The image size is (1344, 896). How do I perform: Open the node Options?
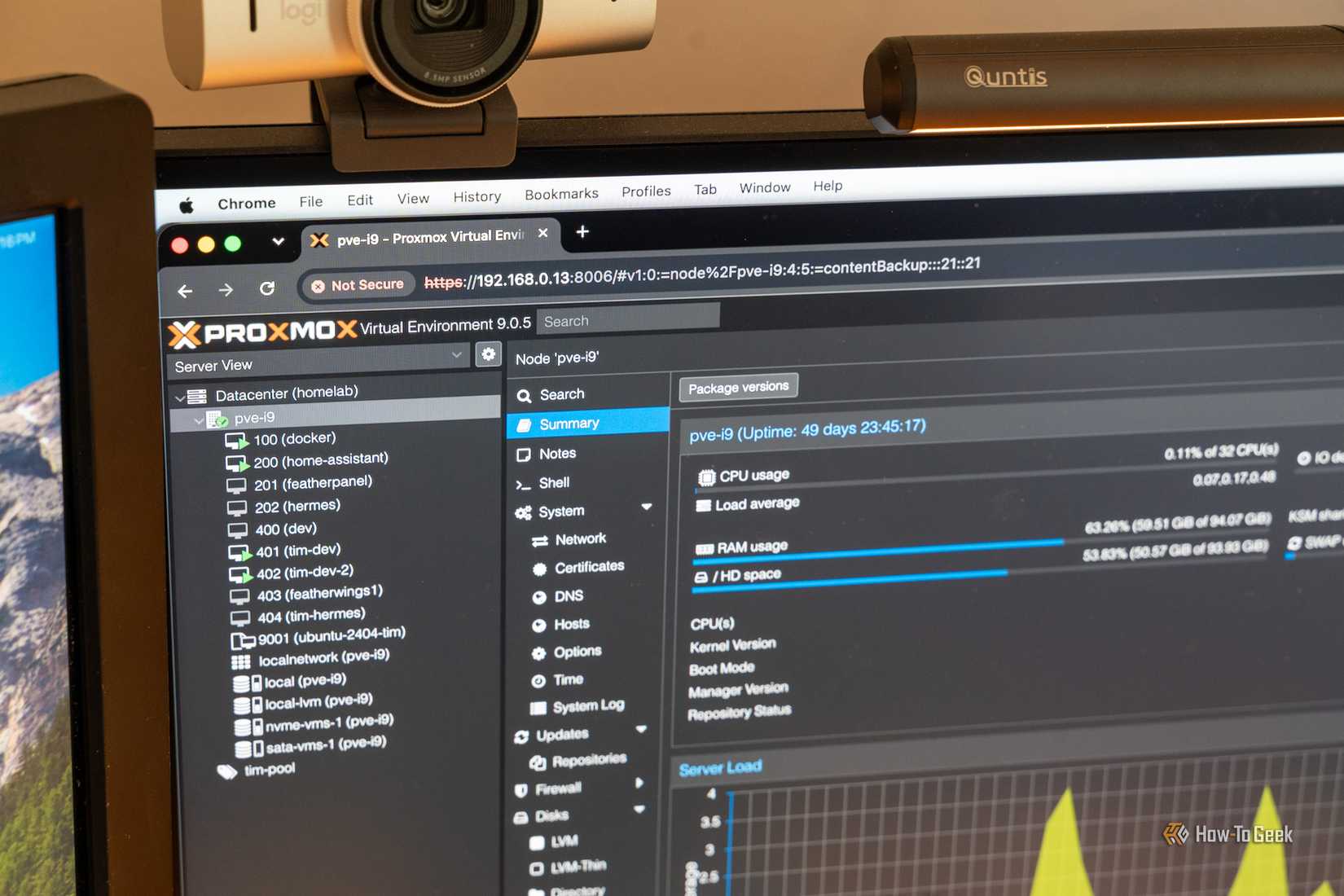(x=566, y=652)
